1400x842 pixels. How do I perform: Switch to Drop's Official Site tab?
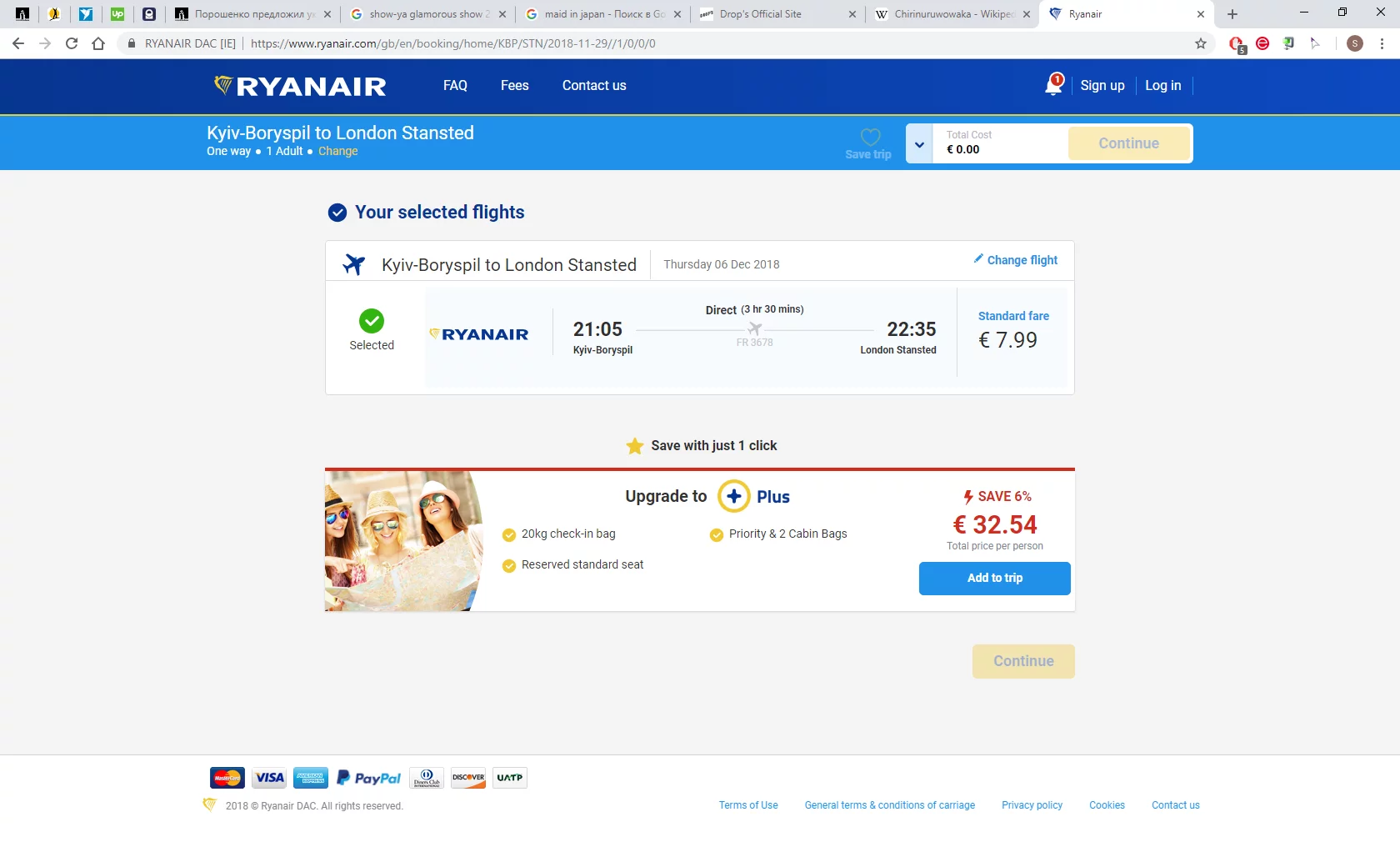[x=775, y=14]
